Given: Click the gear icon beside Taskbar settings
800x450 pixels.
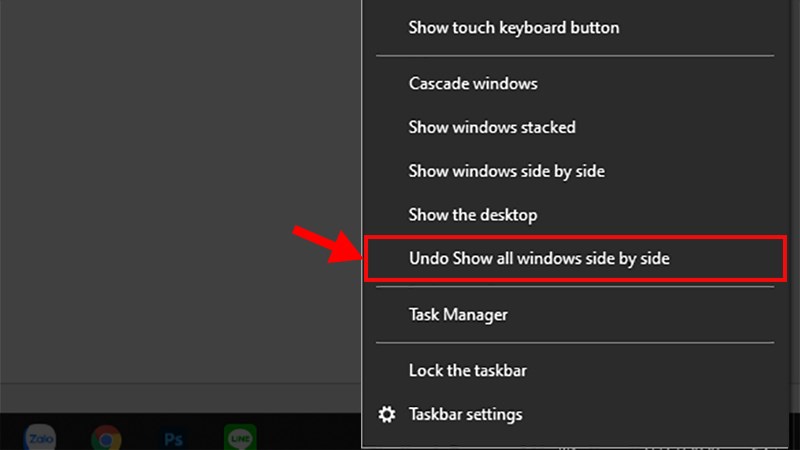Looking at the screenshot, I should pos(387,414).
